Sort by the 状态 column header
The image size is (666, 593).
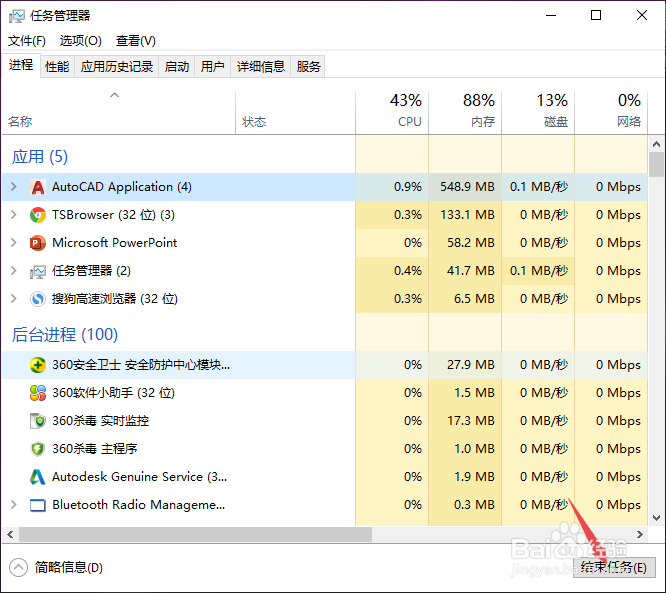coord(295,113)
